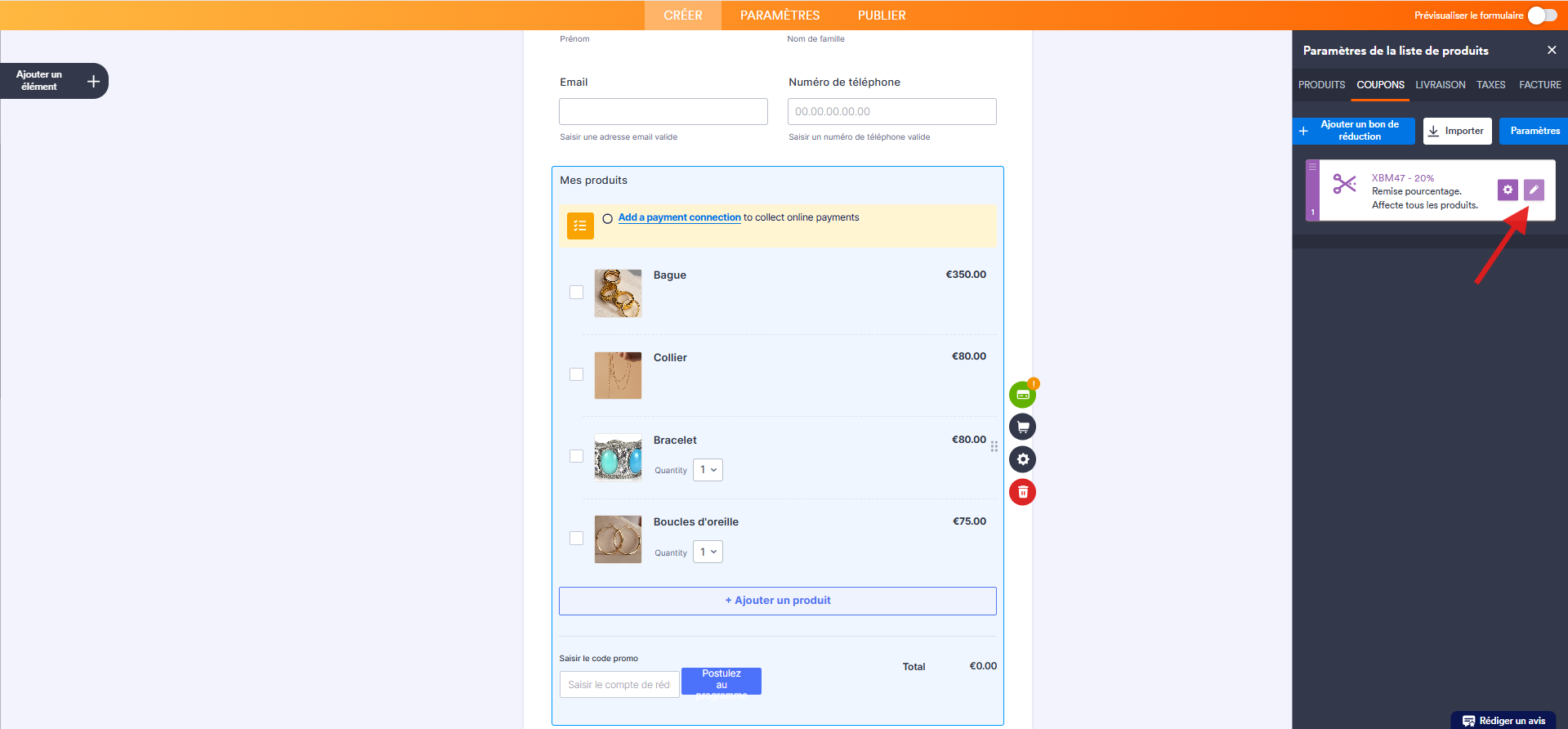Select the Boucles d'oreille checkbox
Screen dimensions: 1568x729
(x=576, y=538)
